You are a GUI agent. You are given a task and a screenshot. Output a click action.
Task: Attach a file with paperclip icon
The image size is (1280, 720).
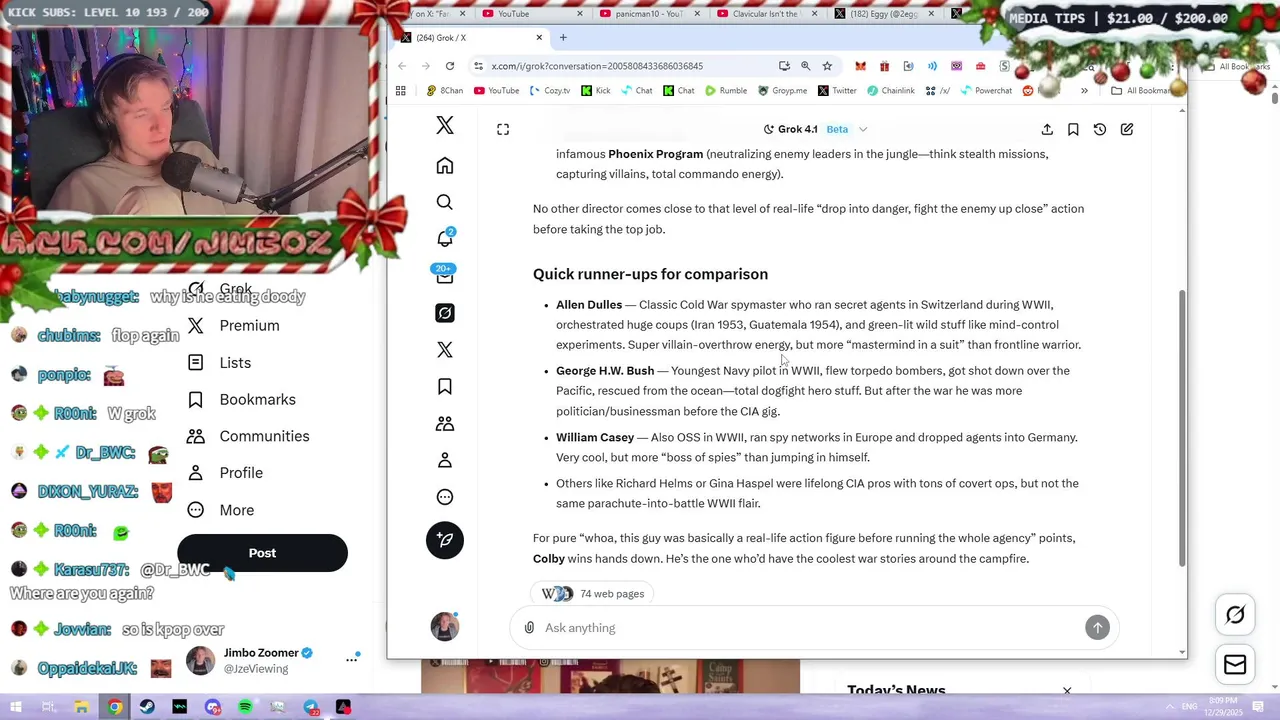pyautogui.click(x=529, y=628)
